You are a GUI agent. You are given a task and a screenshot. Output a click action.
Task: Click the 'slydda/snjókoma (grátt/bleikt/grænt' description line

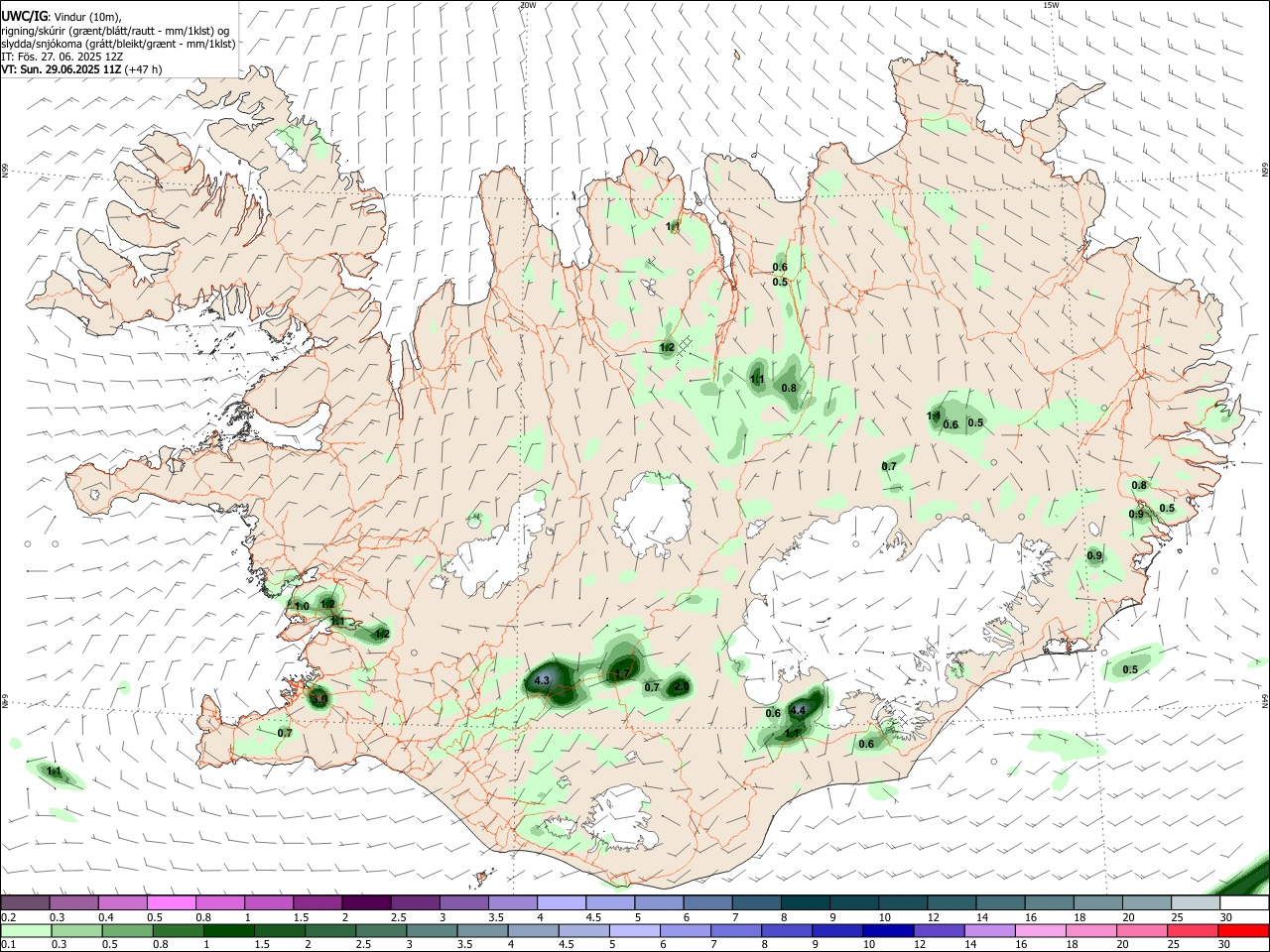tap(118, 44)
